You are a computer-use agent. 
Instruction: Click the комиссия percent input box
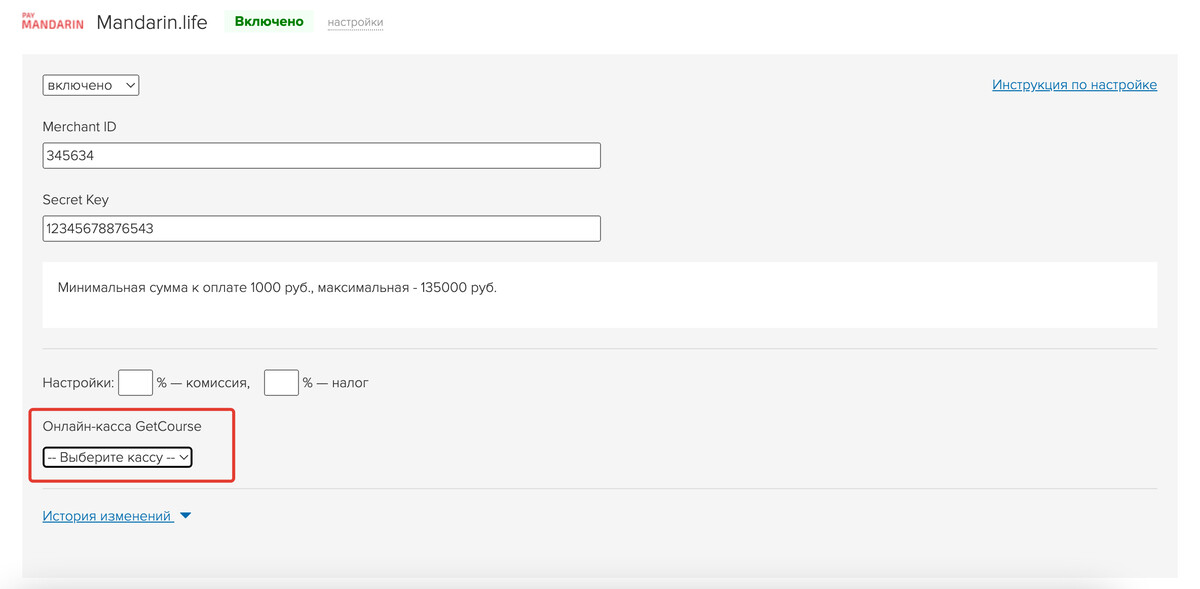click(135, 382)
